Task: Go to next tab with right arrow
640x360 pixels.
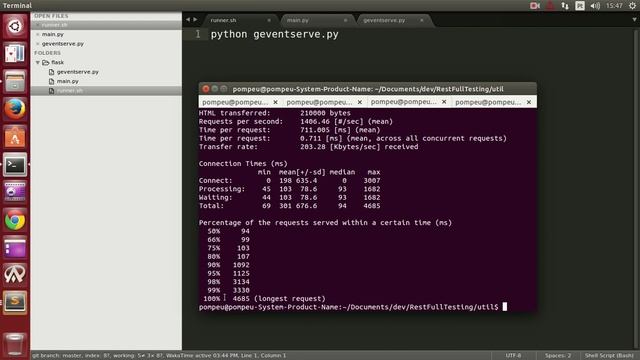Action: [x=195, y=20]
